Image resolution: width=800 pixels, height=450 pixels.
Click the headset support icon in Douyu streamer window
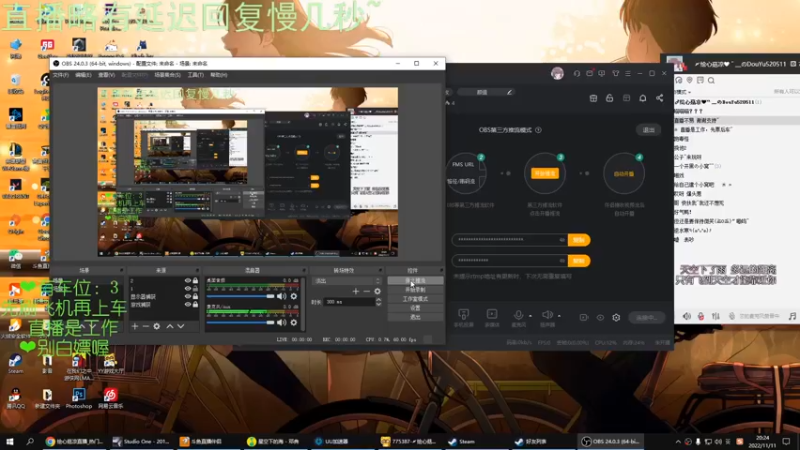[577, 73]
